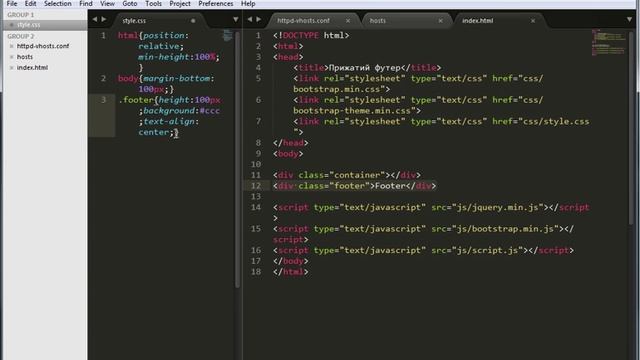Click the index.html minimap
The width and height of the screenshot is (640, 360).
[x=609, y=42]
